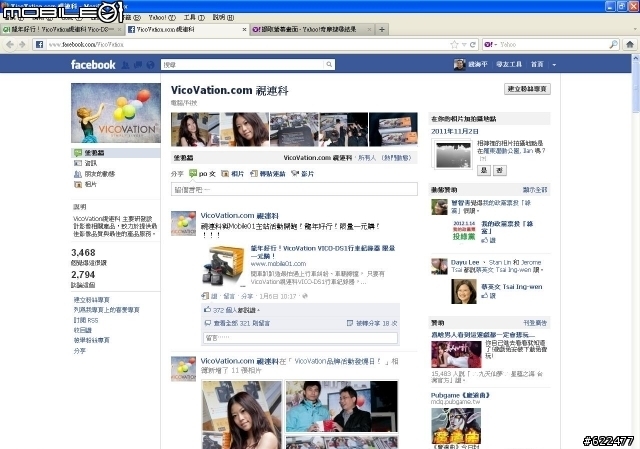This screenshot has width=640, height=449.
Task: Click the create page button at top right
Action: click(x=527, y=89)
